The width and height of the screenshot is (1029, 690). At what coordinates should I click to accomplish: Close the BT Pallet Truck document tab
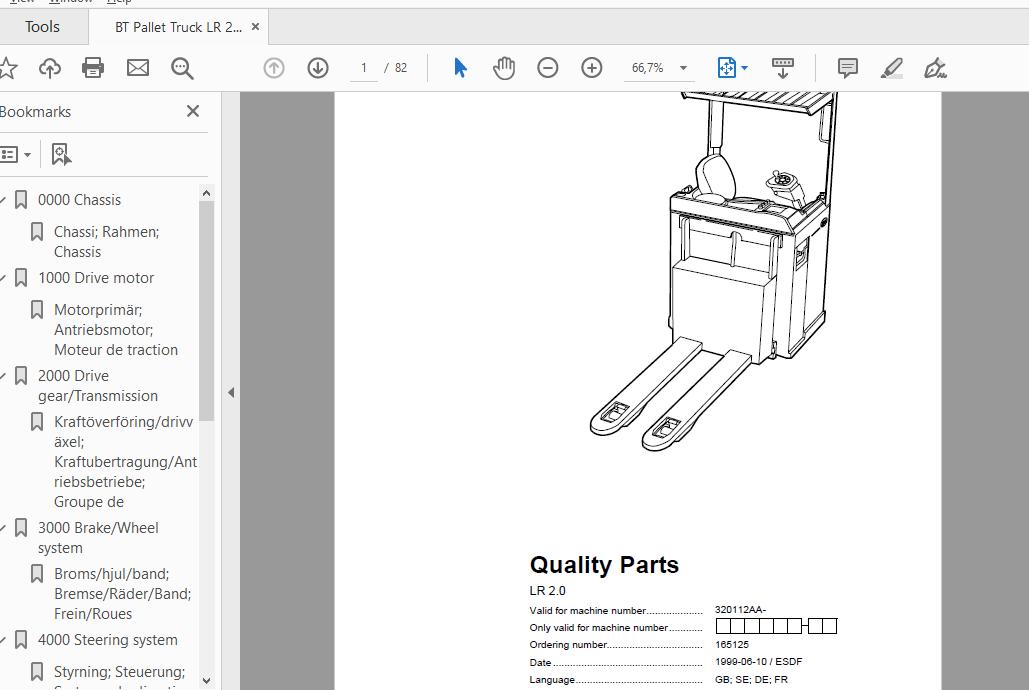(255, 27)
